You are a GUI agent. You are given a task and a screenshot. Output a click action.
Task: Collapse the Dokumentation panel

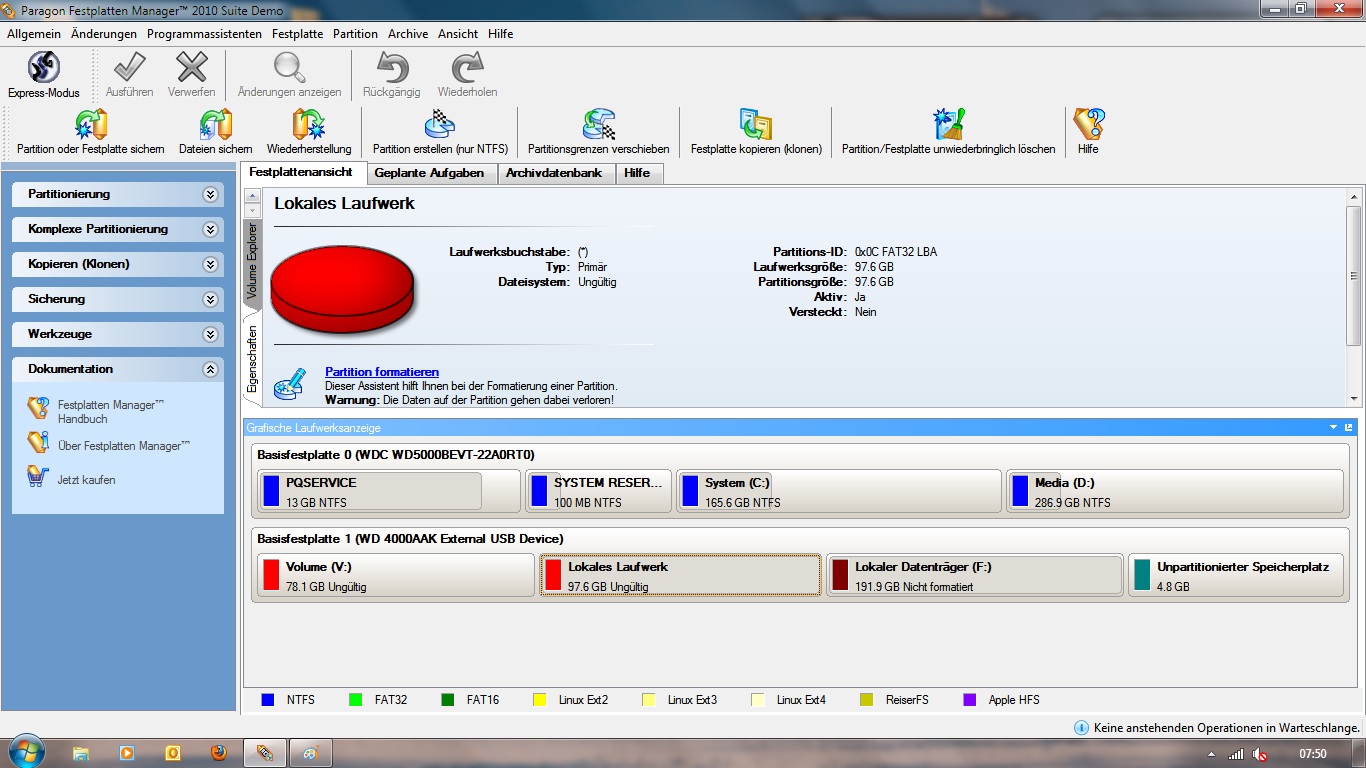point(210,369)
